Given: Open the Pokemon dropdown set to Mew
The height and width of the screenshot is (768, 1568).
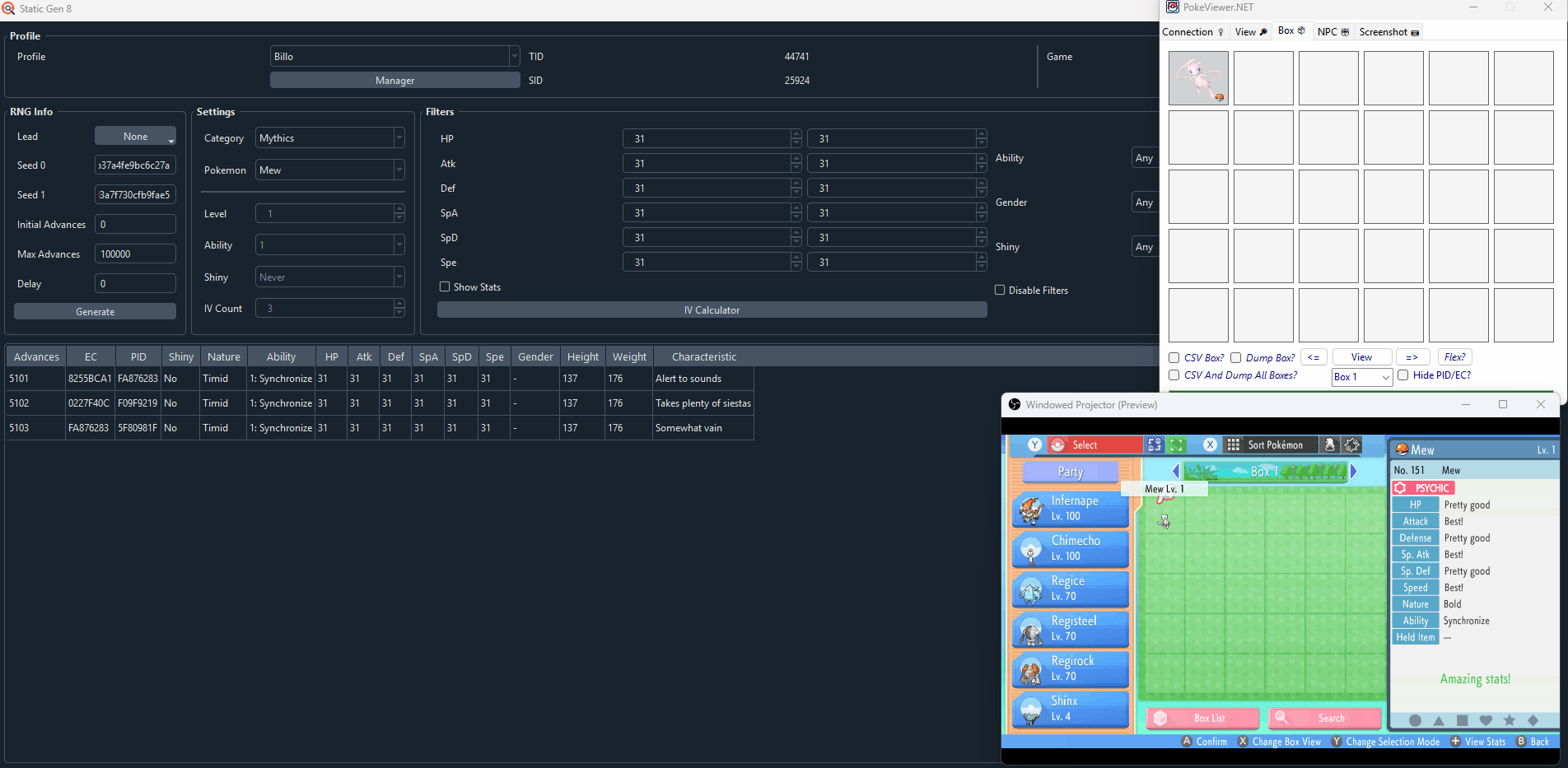Looking at the screenshot, I should pos(329,170).
